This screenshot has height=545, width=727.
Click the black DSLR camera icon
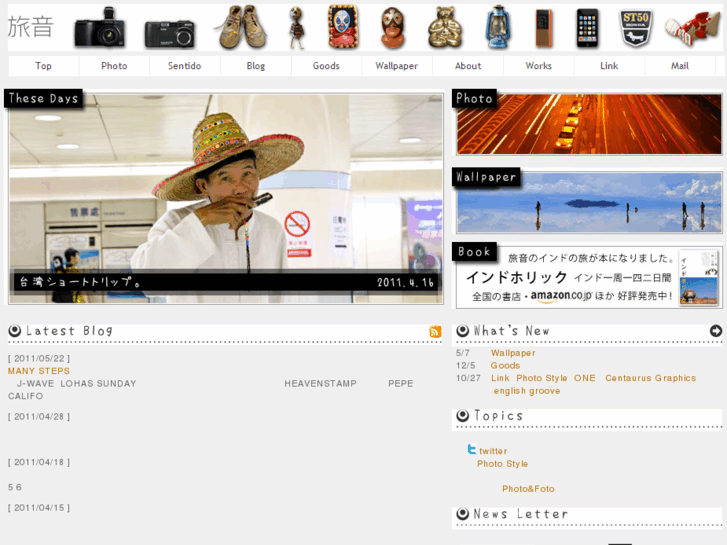100,28
